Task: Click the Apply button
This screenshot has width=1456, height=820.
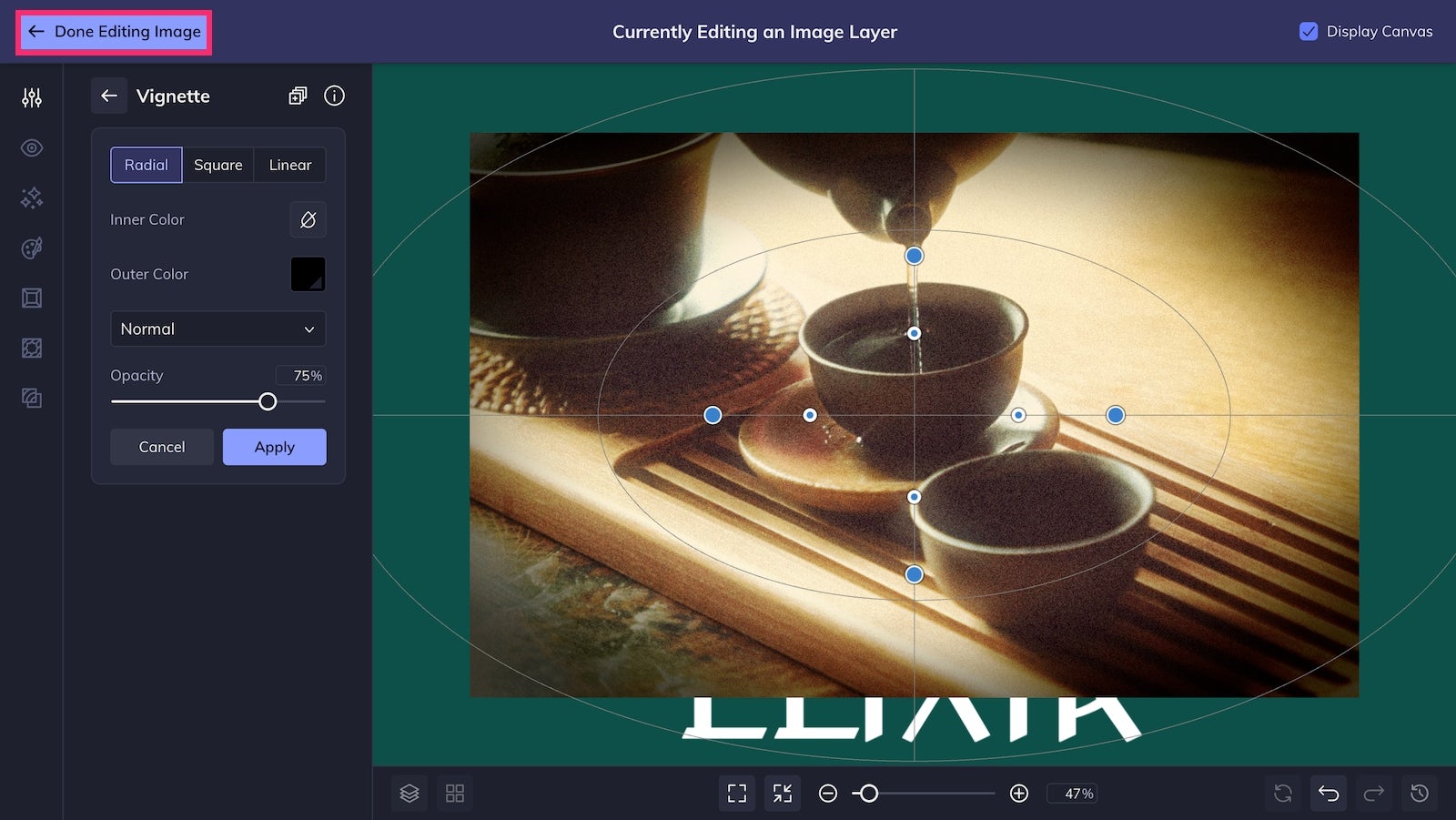Action: pyautogui.click(x=275, y=447)
